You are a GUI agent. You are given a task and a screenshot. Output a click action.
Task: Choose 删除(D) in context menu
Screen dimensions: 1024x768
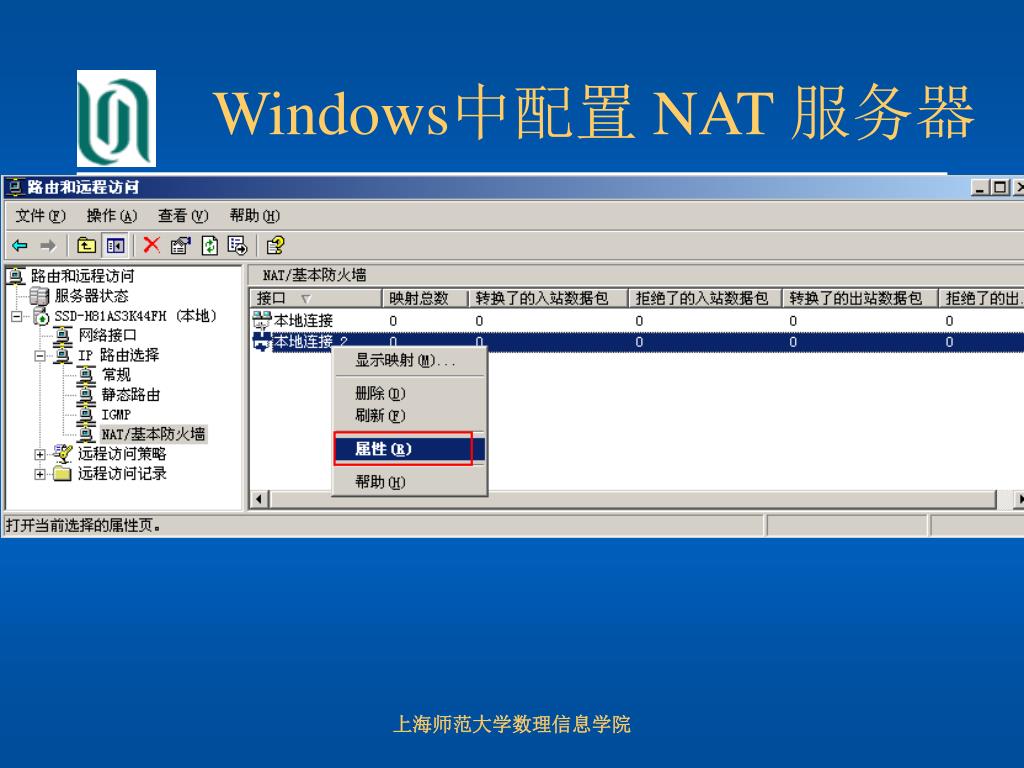pyautogui.click(x=409, y=393)
